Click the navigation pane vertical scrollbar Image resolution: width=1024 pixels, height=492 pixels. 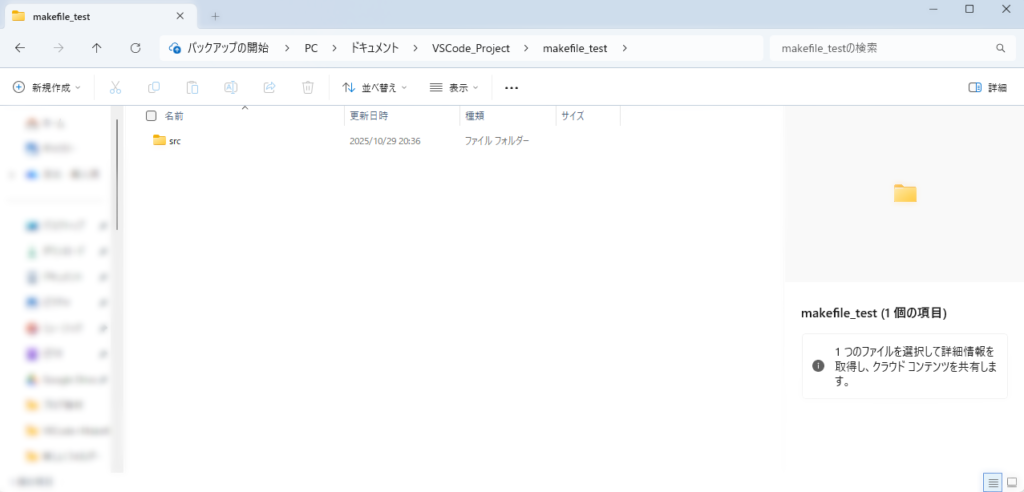click(x=118, y=170)
